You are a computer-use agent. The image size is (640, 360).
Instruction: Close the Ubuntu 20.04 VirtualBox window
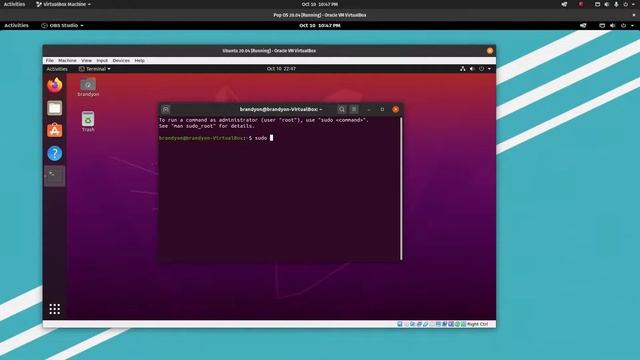point(489,51)
